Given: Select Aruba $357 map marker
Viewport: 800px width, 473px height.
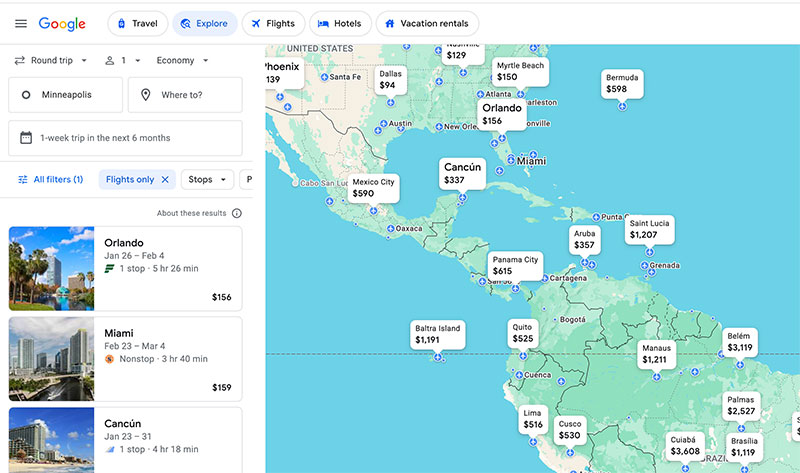Looking at the screenshot, I should 584,239.
